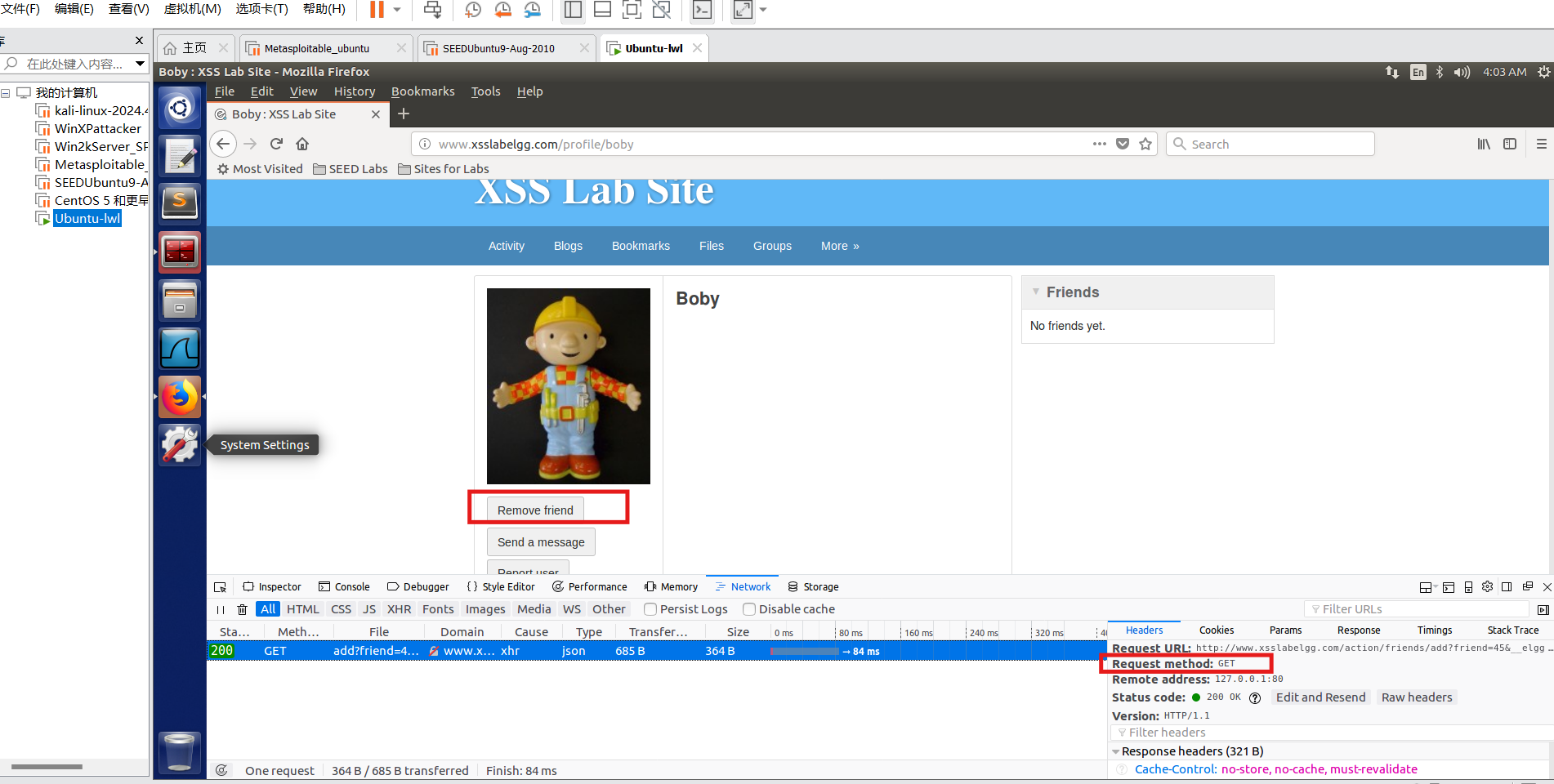Click Remove friend button
This screenshot has width=1554, height=784.
(x=535, y=510)
